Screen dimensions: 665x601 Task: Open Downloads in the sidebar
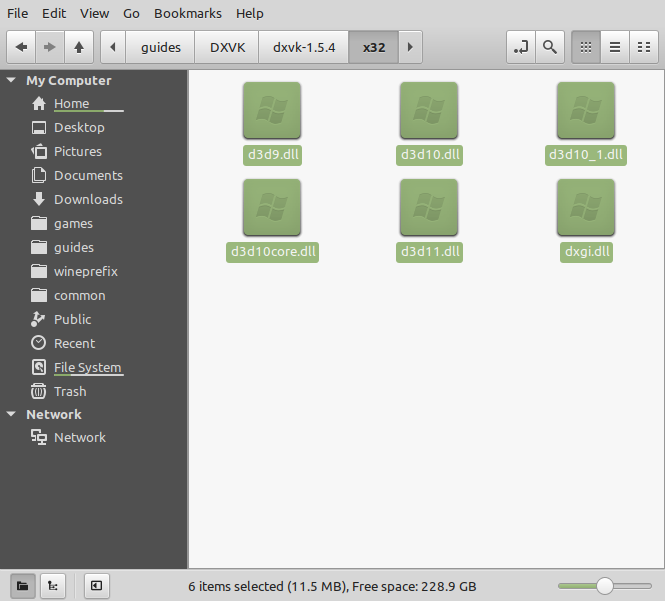(x=88, y=199)
